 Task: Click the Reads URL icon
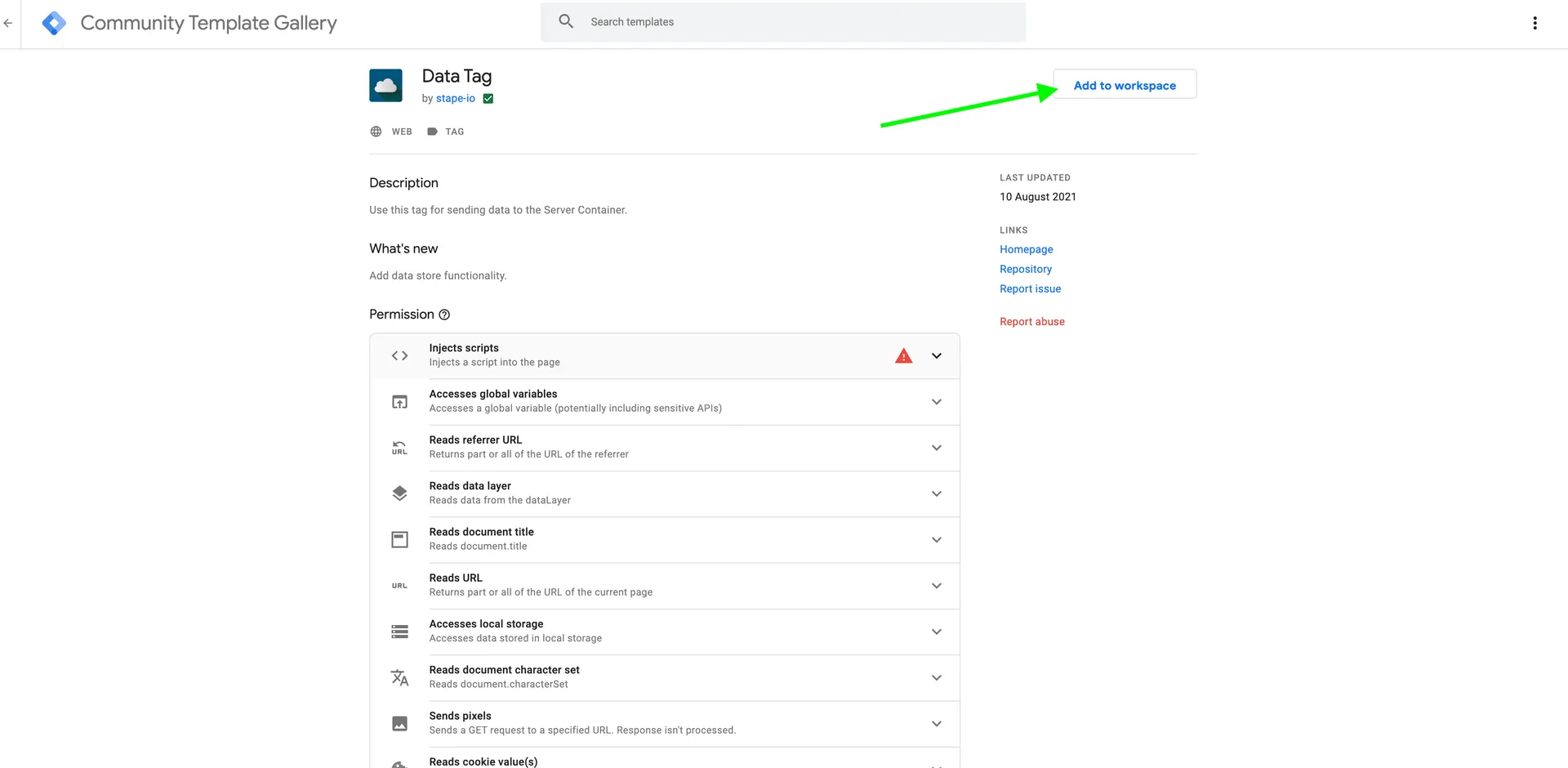[399, 586]
